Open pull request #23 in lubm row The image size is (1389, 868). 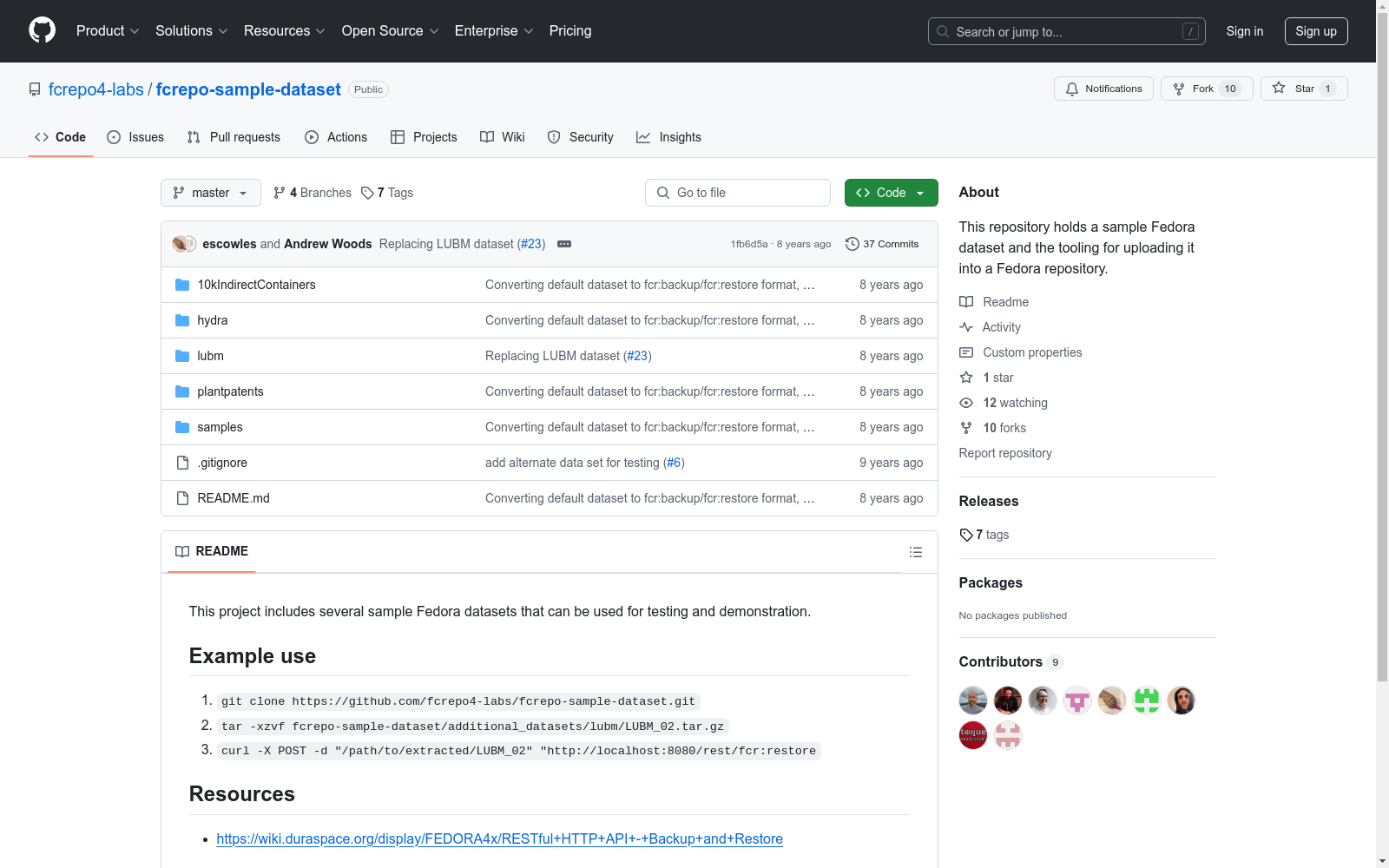(637, 356)
